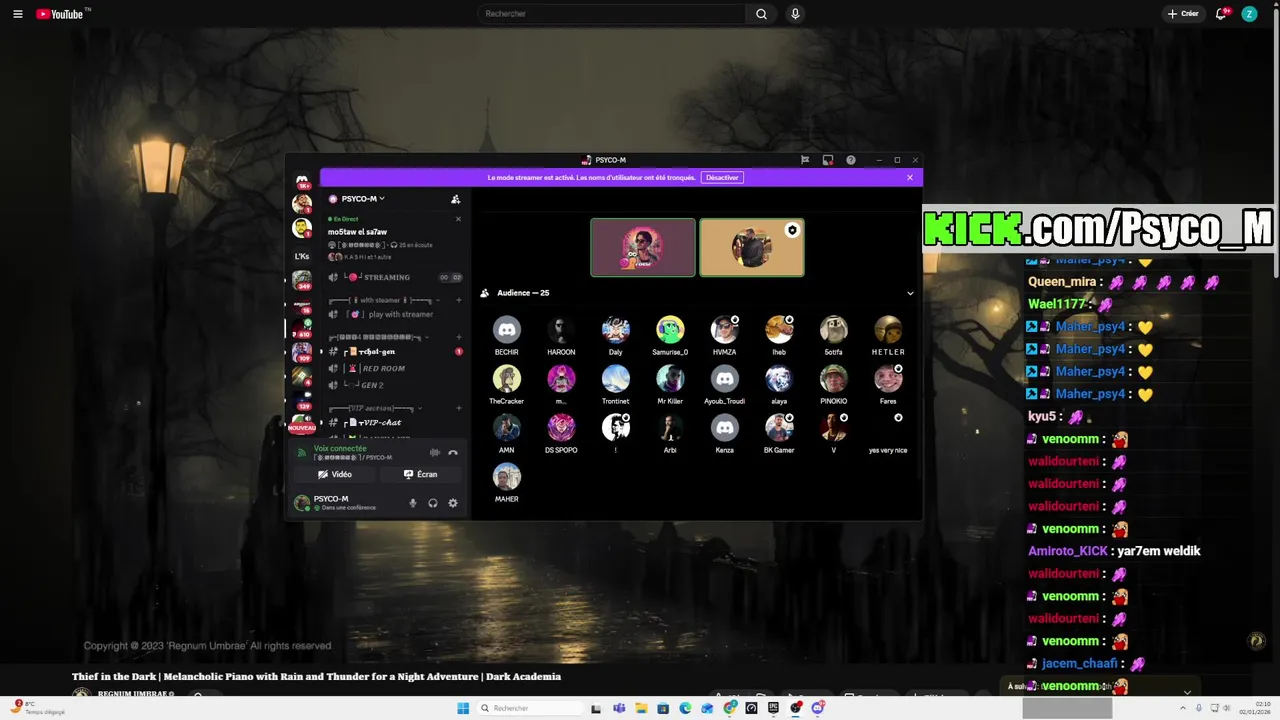Click the screen record icon in Discord titlebar
1280x720 pixels.
pos(828,160)
